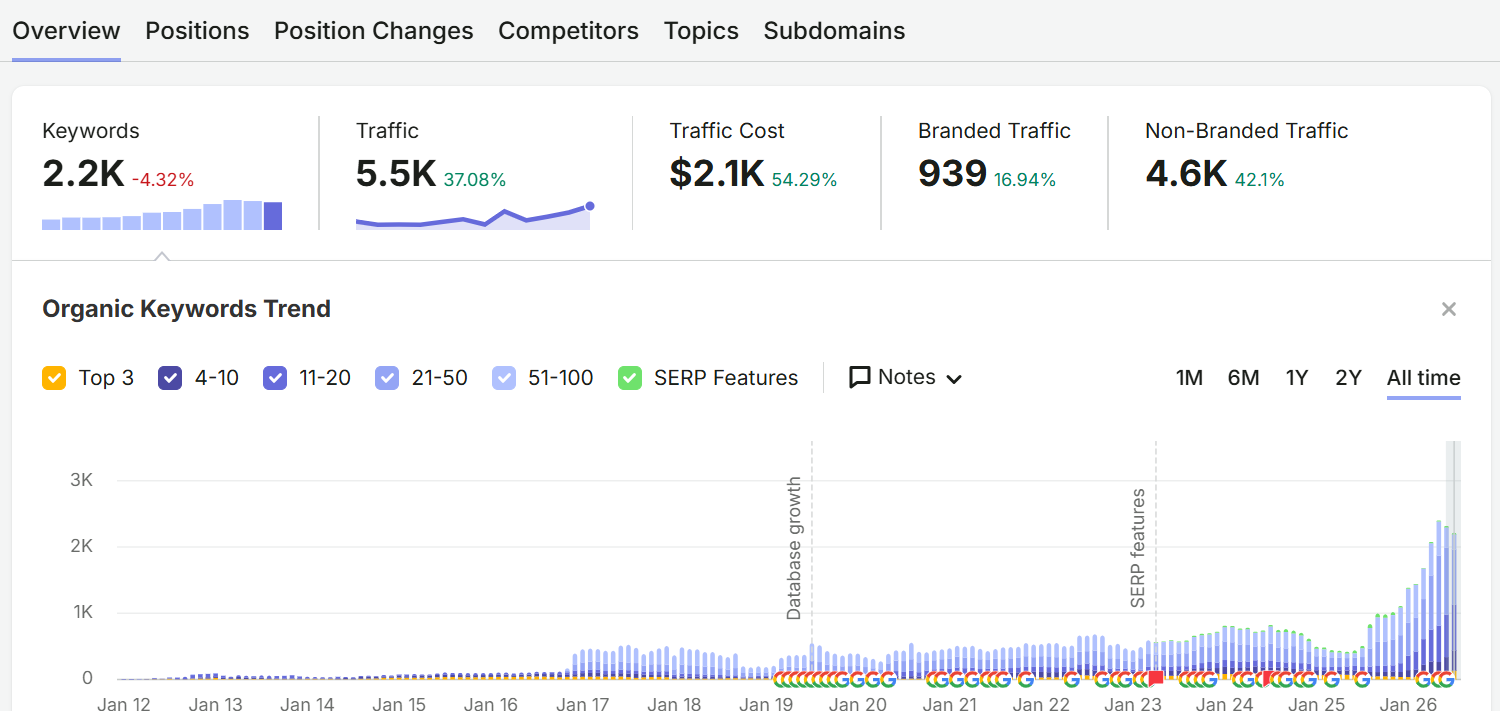Image resolution: width=1500 pixels, height=711 pixels.
Task: Uncheck the Top 3 checkbox
Action: click(x=54, y=378)
